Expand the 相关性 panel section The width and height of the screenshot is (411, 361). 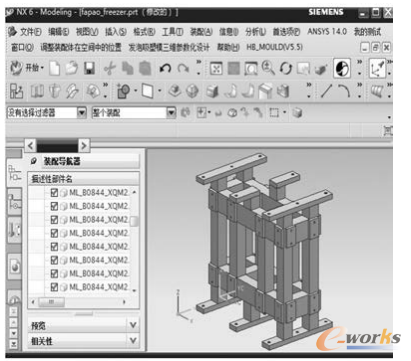click(x=83, y=341)
